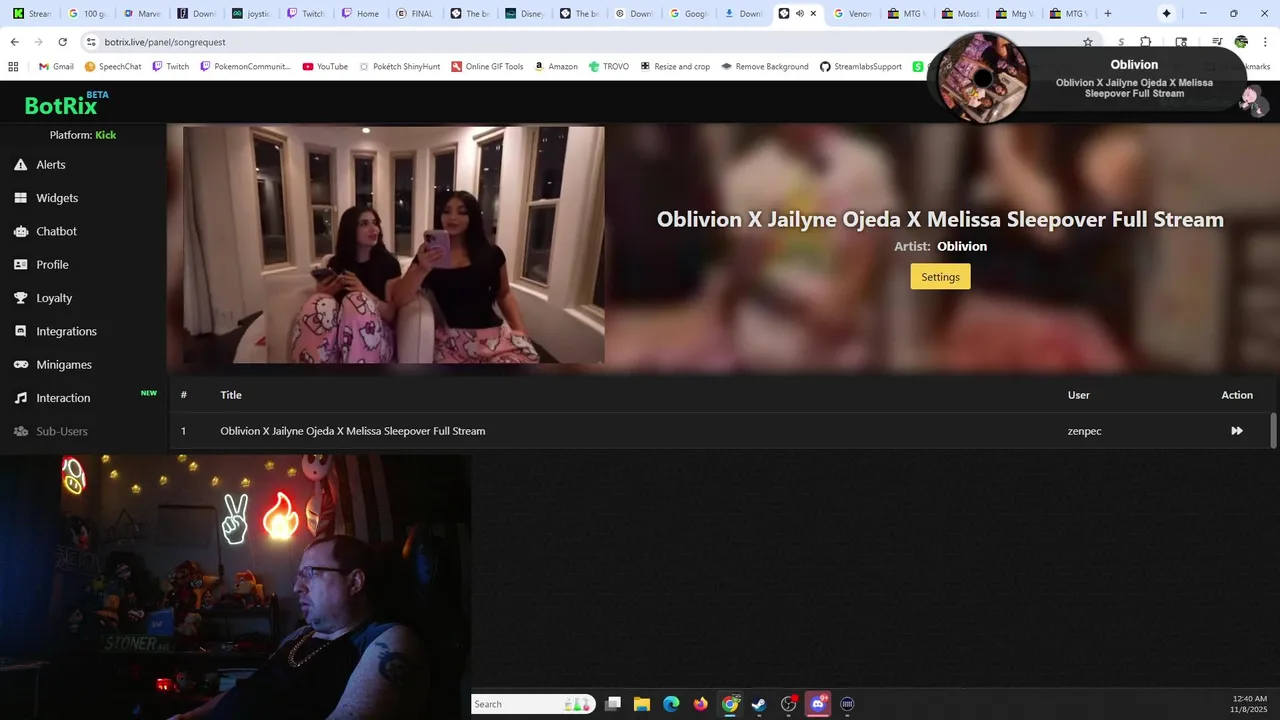Viewport: 1280px width, 720px height.
Task: Open Task View in taskbar
Action: [x=613, y=704]
